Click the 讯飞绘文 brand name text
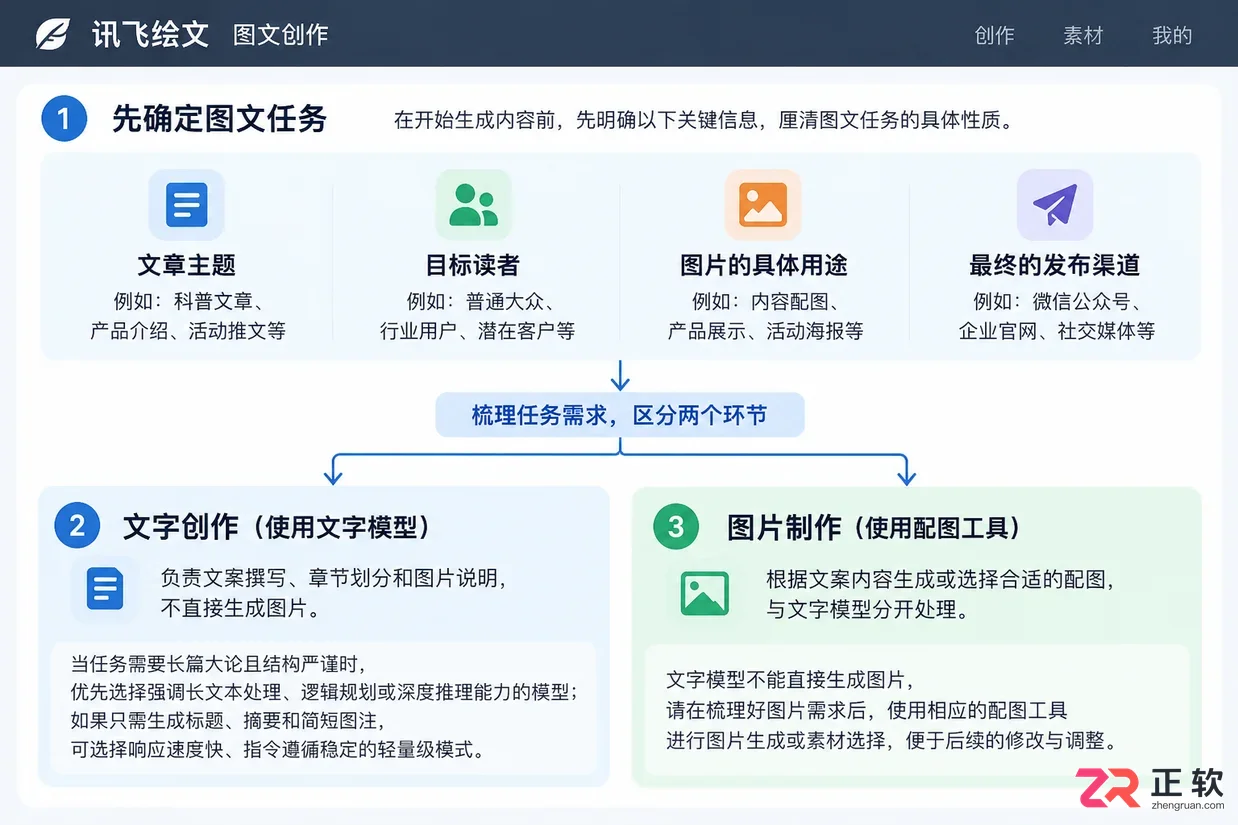1238x825 pixels. coord(150,35)
